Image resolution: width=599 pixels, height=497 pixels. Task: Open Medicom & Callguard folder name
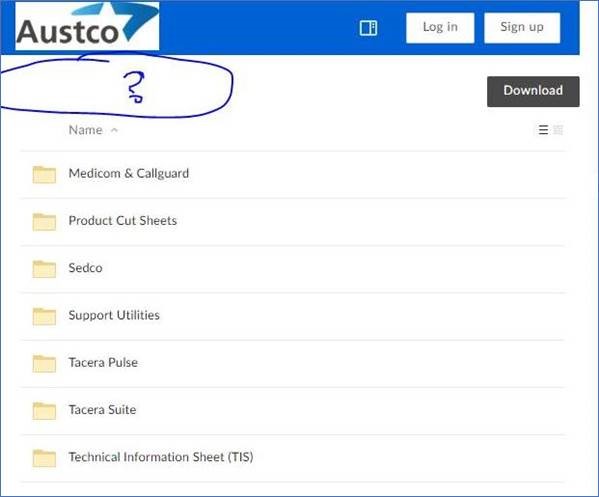(x=129, y=173)
